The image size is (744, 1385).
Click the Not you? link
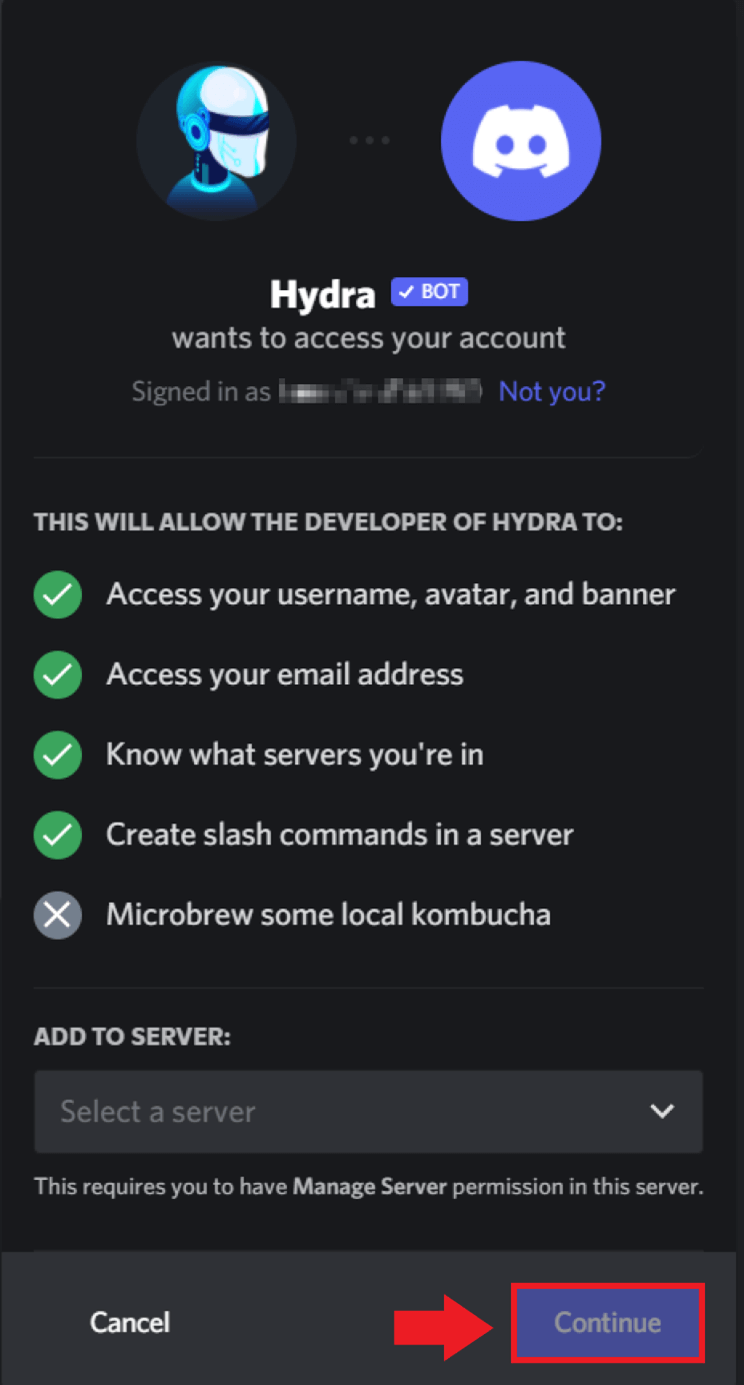552,390
